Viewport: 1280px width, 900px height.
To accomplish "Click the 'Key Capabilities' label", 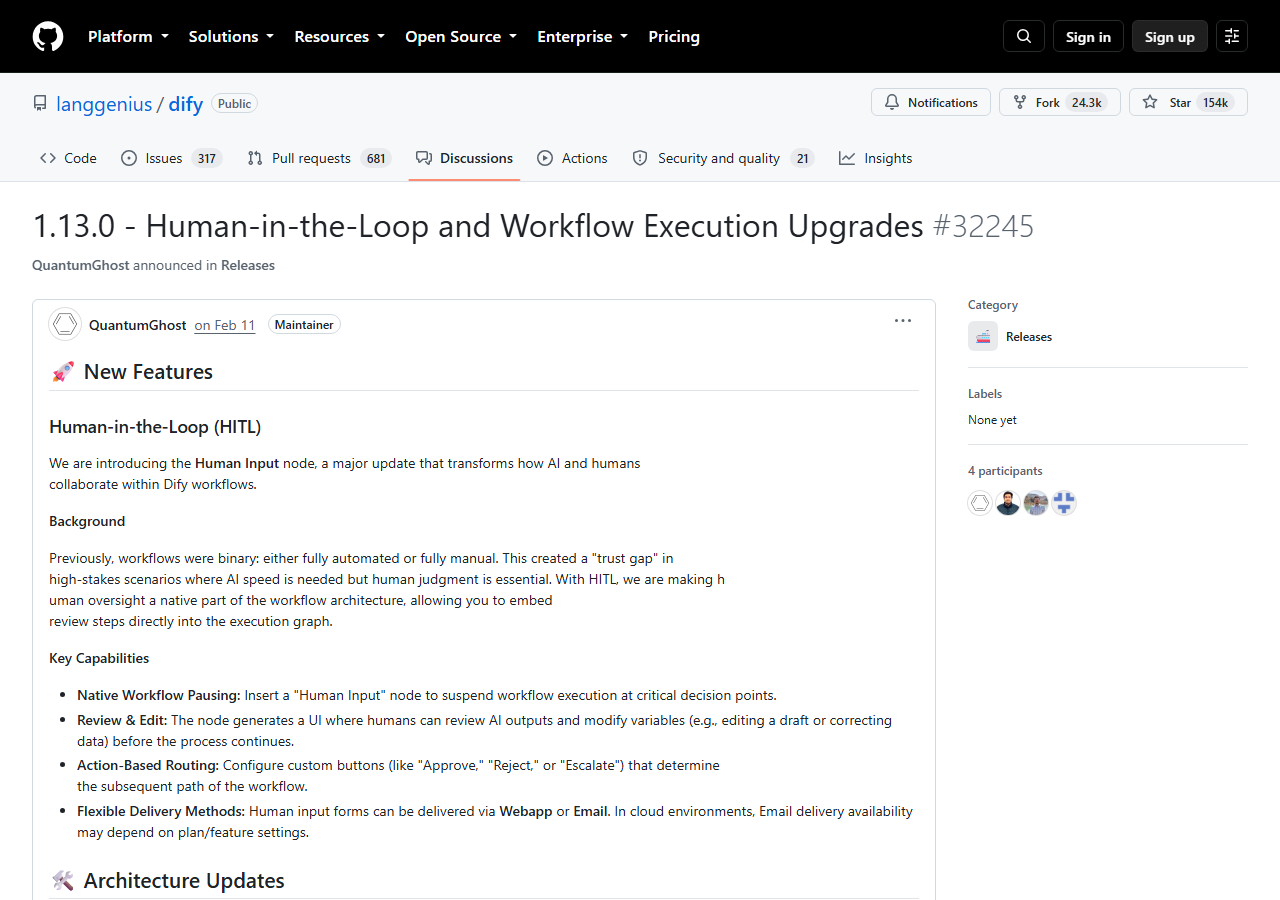I will click(x=99, y=658).
